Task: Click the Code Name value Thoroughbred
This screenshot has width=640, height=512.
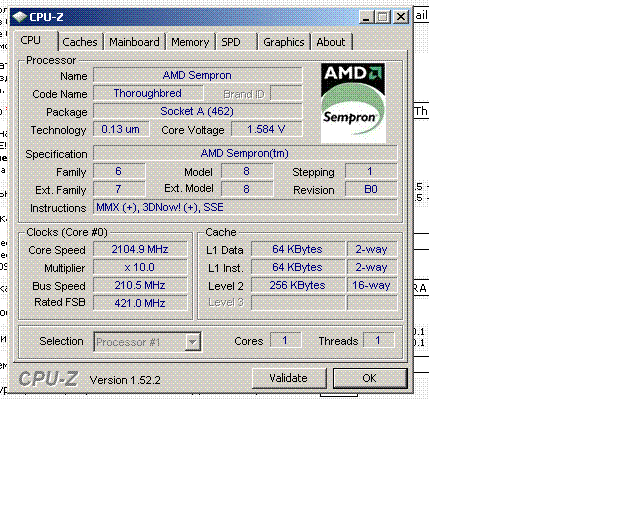Action: 148,93
